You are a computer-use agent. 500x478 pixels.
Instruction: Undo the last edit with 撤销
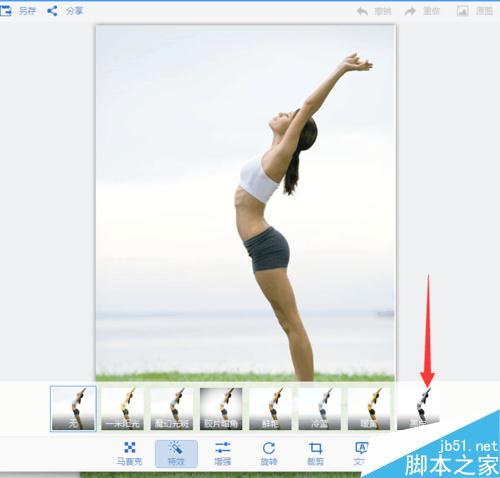tap(374, 11)
